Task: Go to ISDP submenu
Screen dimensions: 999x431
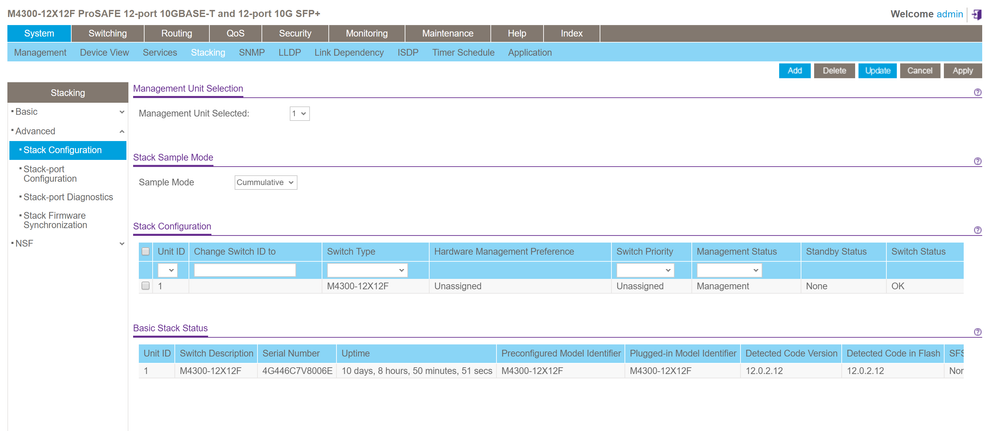Action: pyautogui.click(x=408, y=53)
